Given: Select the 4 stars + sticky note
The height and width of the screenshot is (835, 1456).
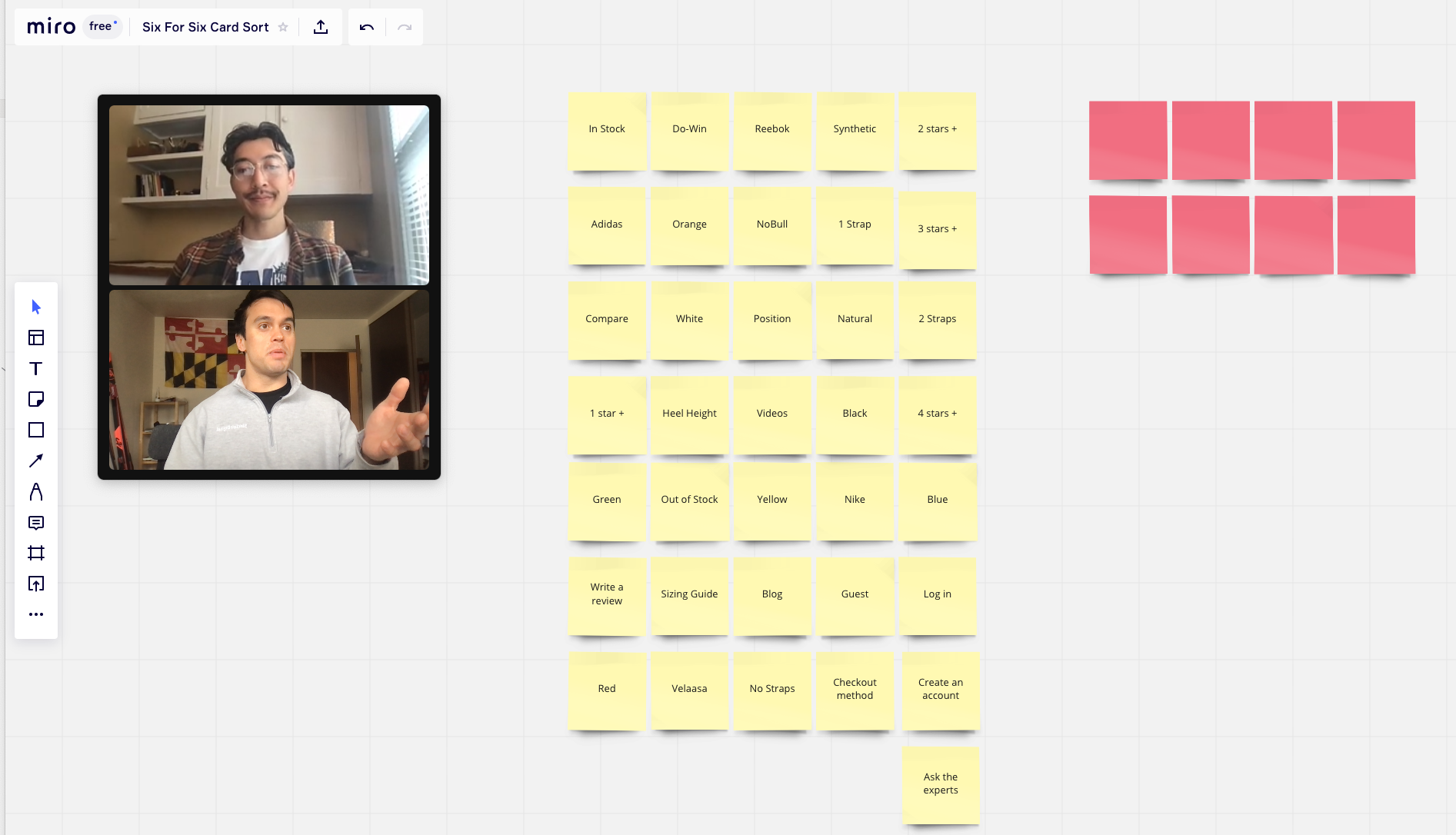Looking at the screenshot, I should [x=938, y=415].
